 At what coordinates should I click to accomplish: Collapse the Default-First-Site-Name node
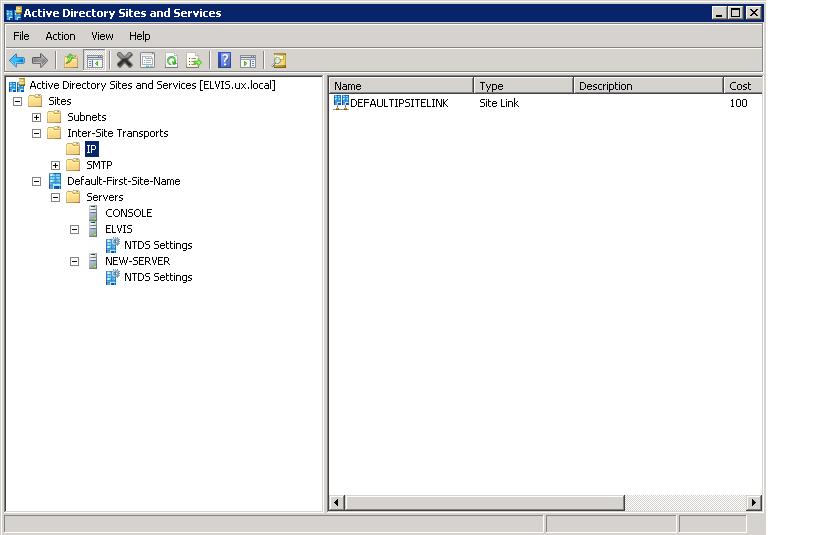tap(37, 181)
